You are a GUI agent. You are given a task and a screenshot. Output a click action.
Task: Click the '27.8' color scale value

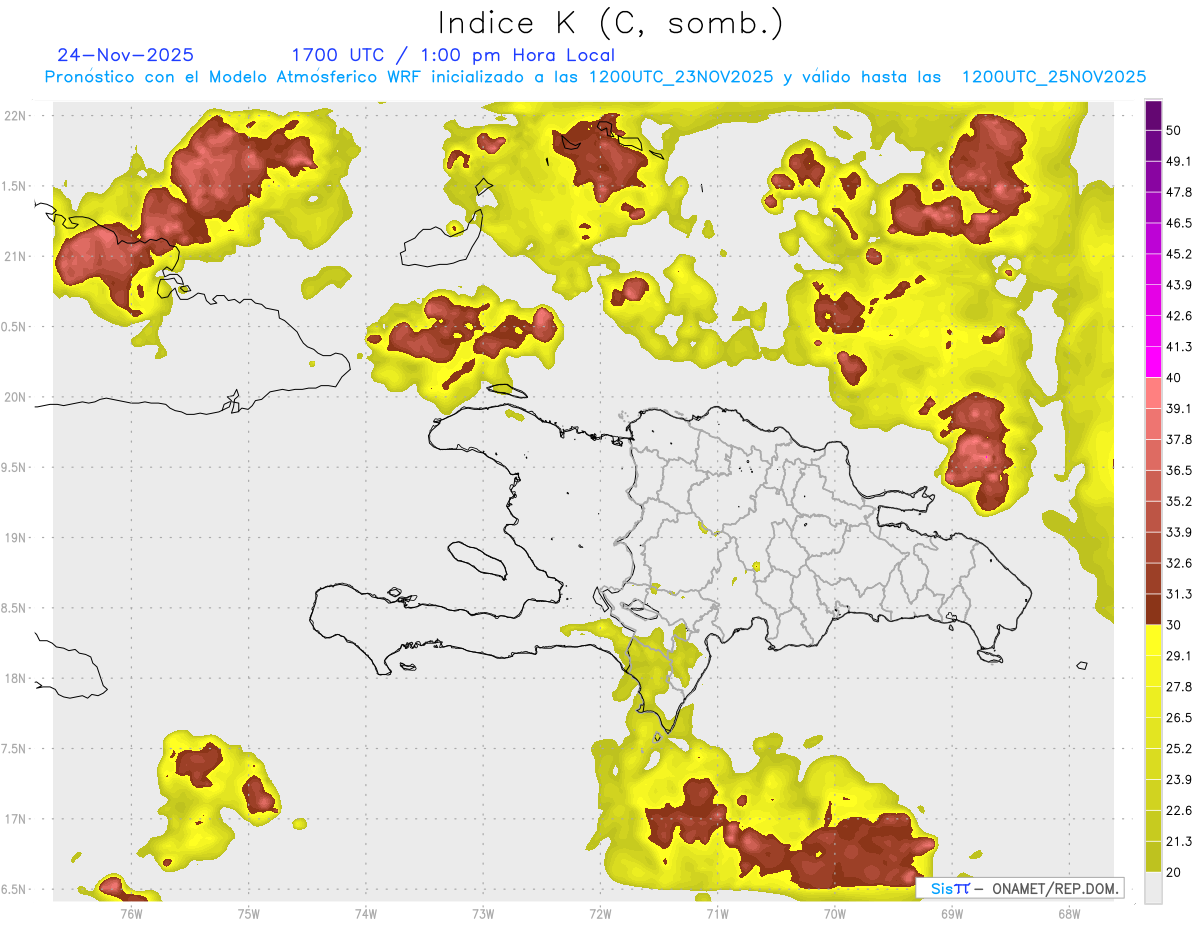1178,687
